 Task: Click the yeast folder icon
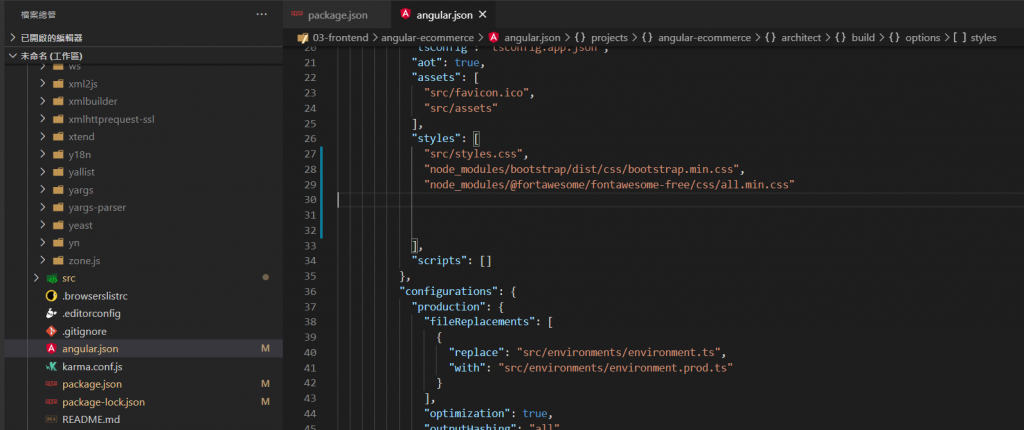pos(58,225)
